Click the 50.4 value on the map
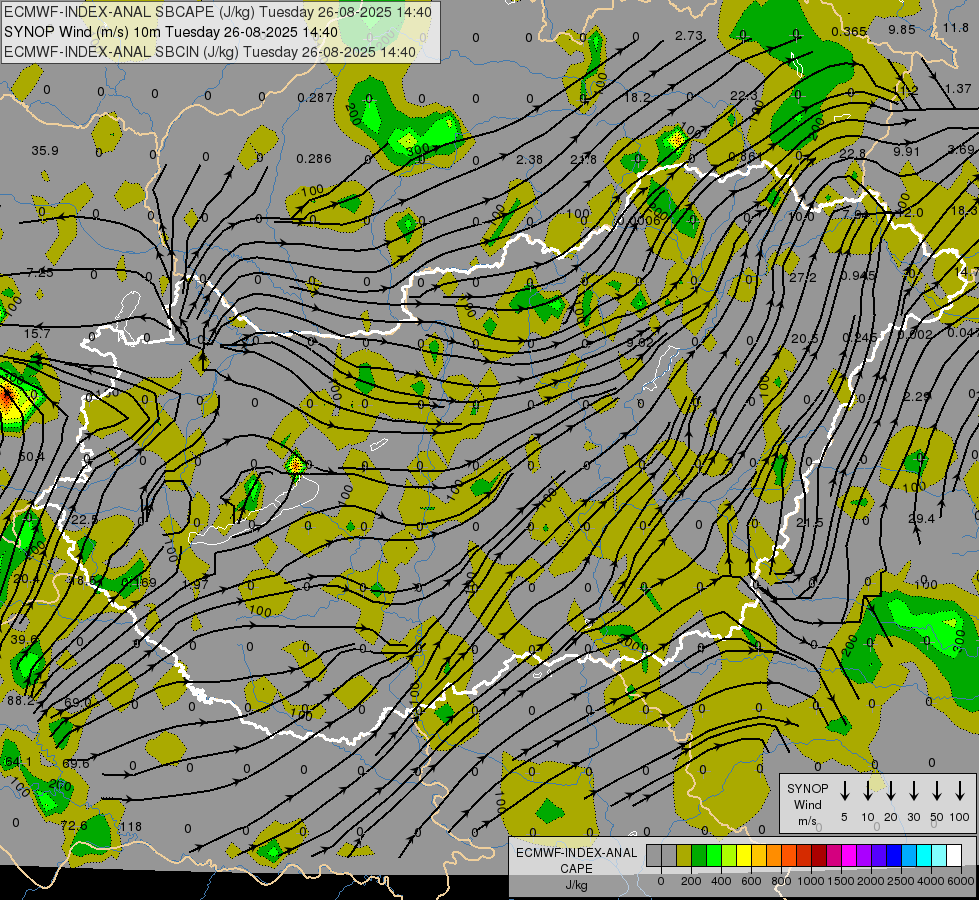This screenshot has height=900, width=979. click(32, 457)
